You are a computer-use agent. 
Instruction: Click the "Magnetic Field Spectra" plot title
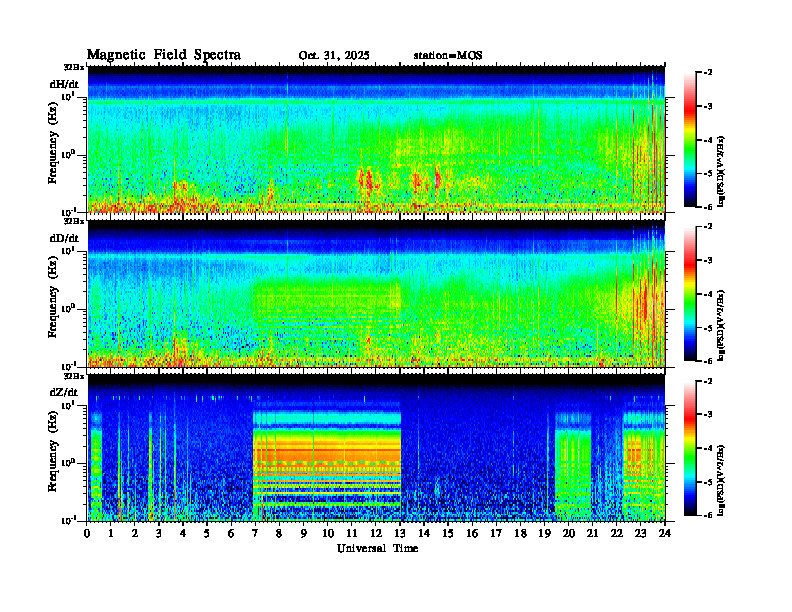pos(164,55)
